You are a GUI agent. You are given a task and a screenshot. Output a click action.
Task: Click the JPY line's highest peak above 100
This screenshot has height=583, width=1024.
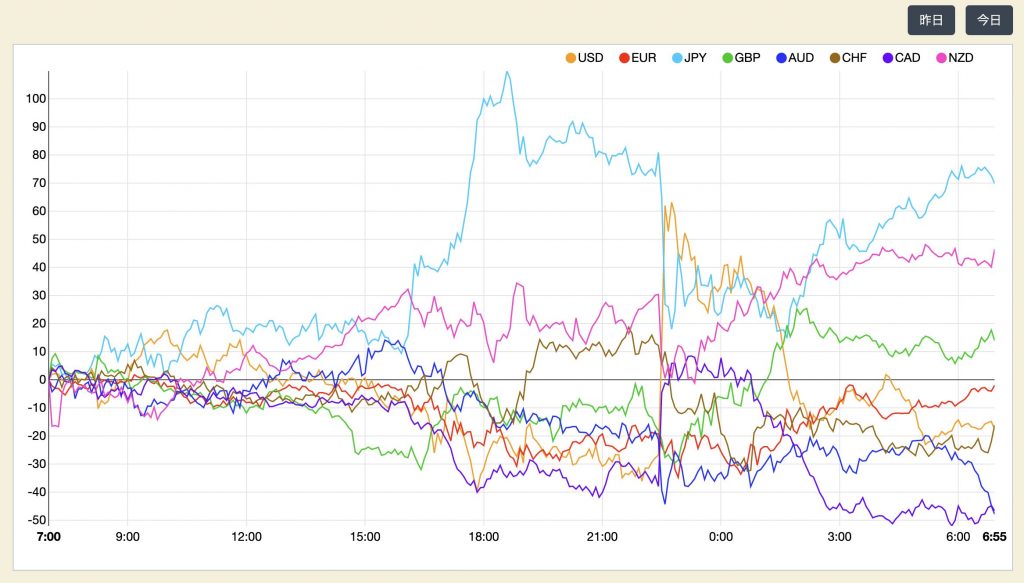click(x=507, y=72)
